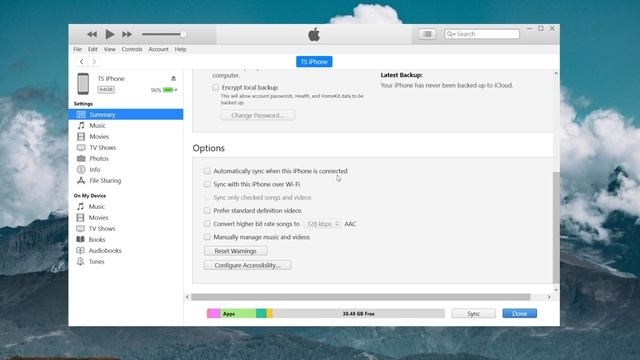
Task: Click the 64GB capacity label
Action: pos(106,89)
